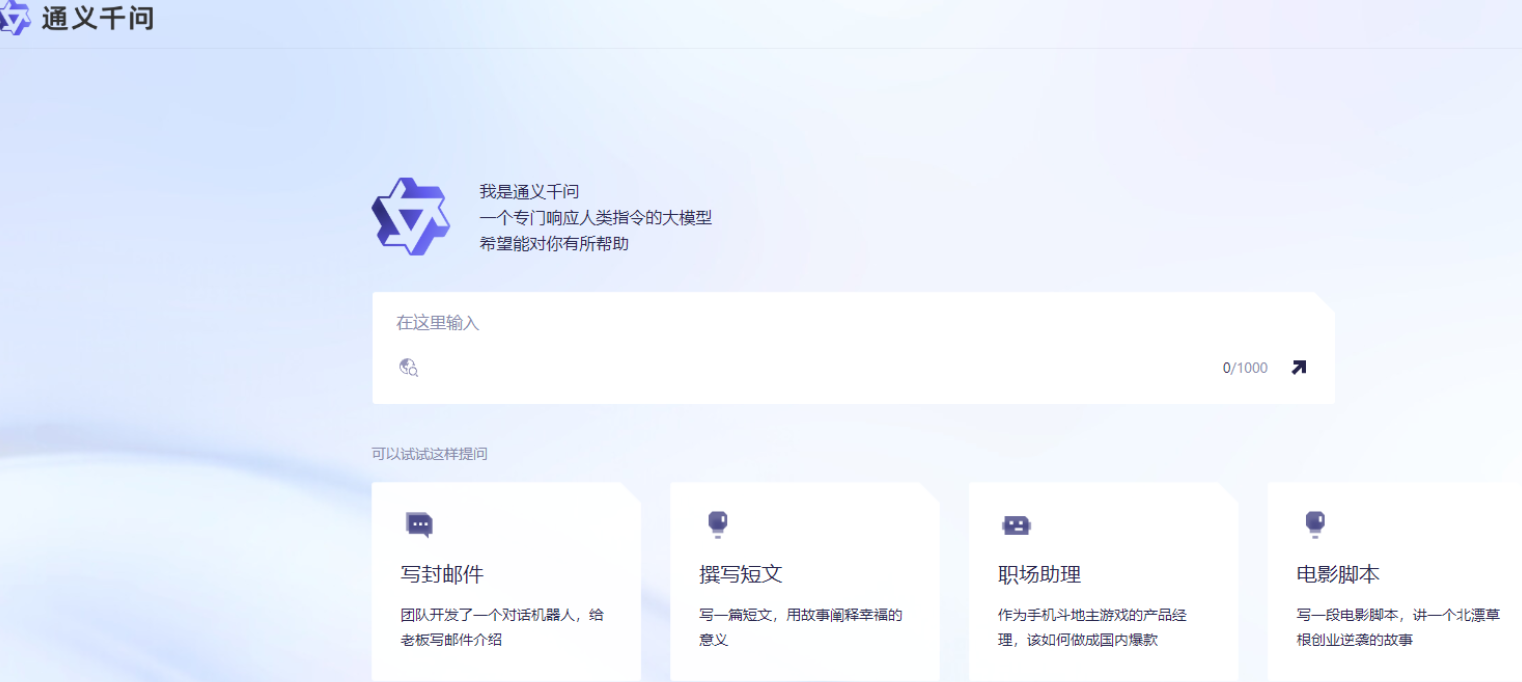The image size is (1522, 682).
Task: Click the 0/1000 character counter
Action: [1245, 368]
